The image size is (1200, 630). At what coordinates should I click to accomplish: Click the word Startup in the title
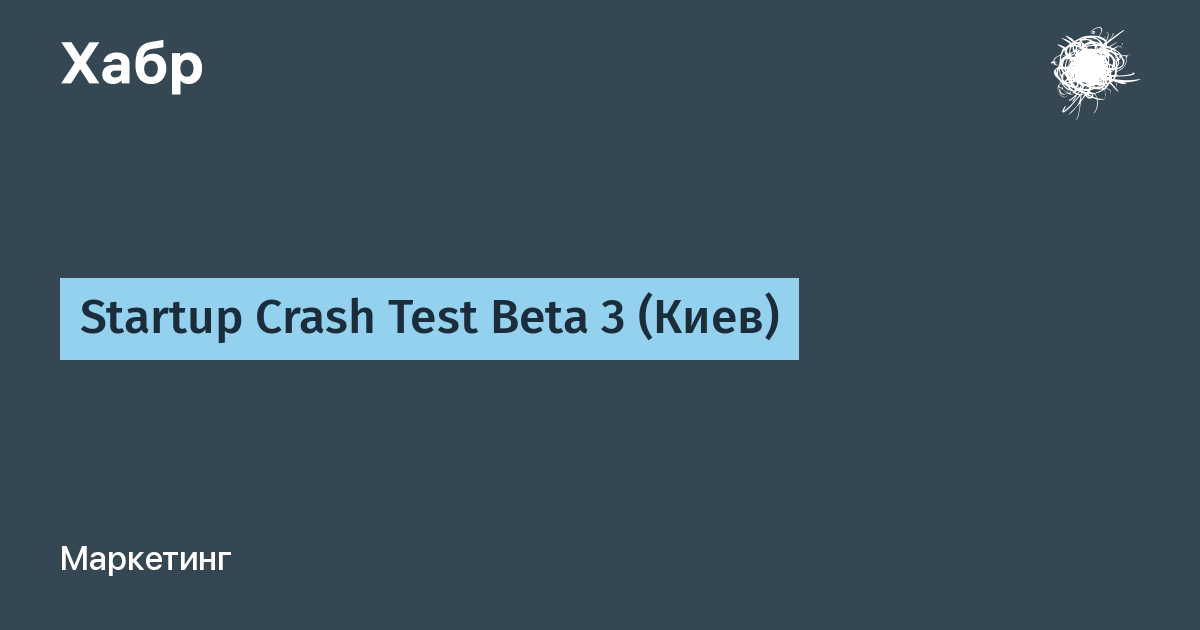click(161, 320)
